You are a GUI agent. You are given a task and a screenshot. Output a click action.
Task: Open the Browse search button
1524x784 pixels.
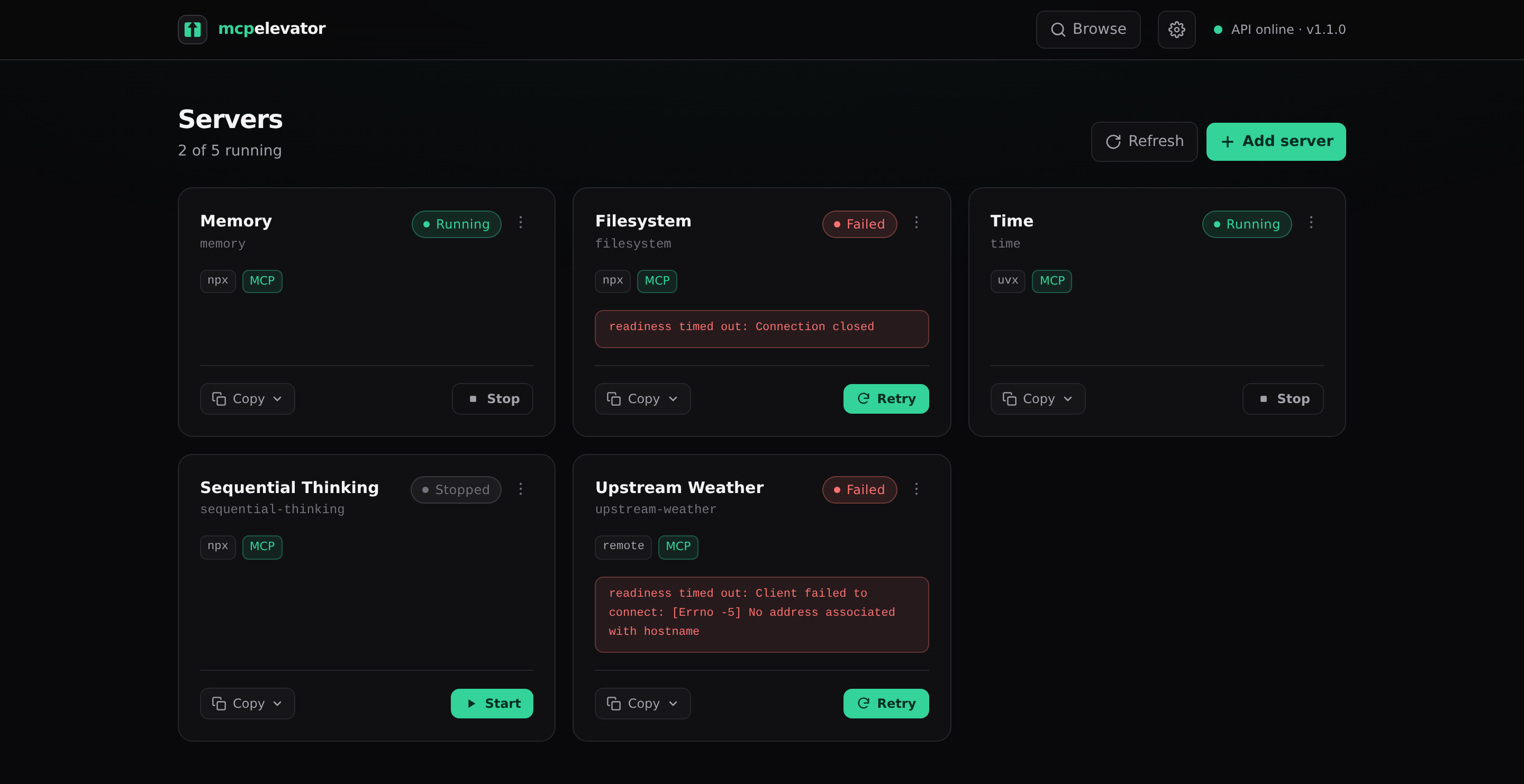click(1087, 29)
